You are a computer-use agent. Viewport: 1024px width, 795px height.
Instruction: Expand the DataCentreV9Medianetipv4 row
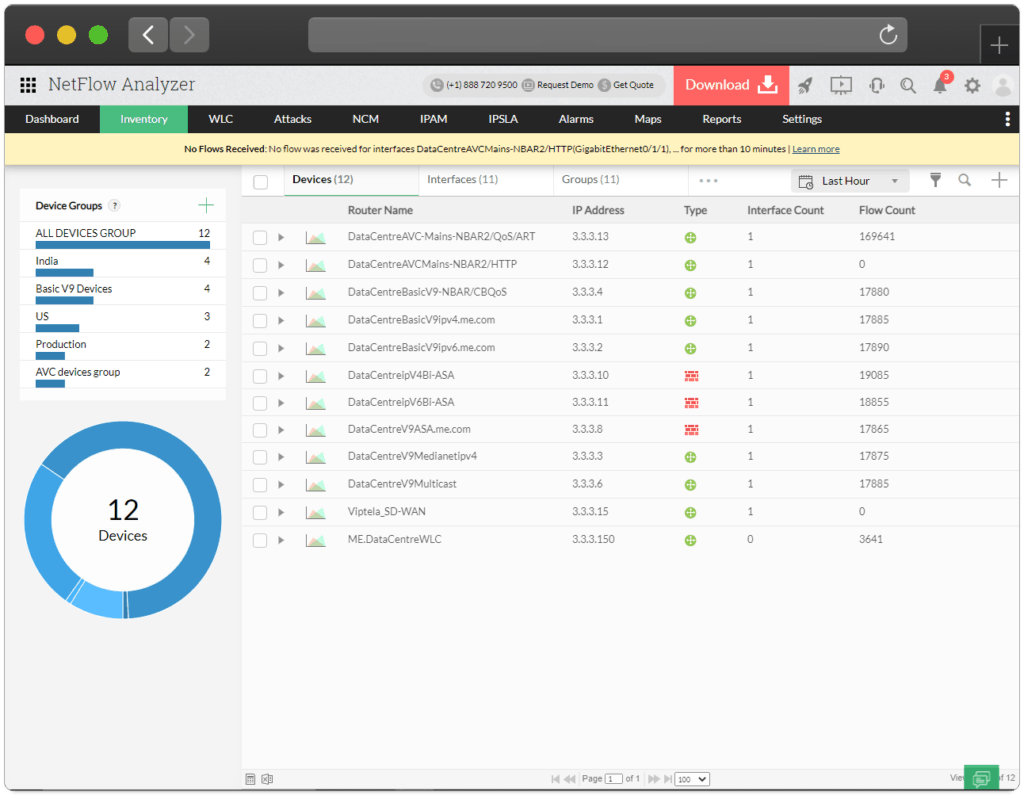(x=281, y=457)
